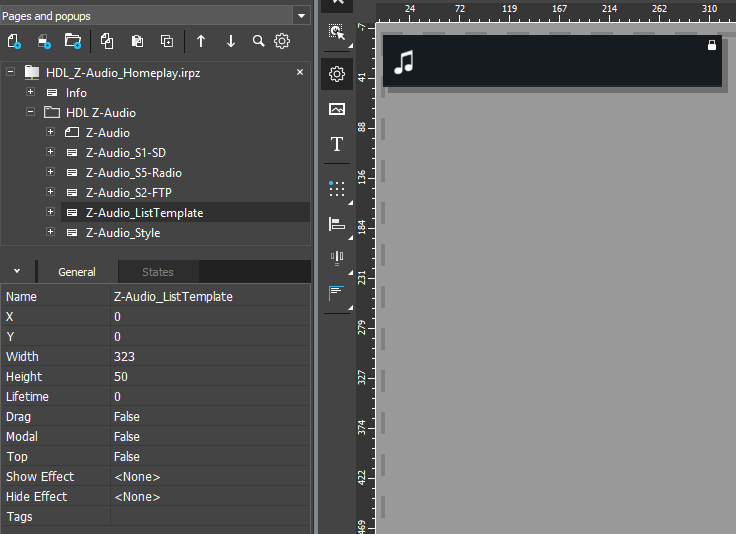This screenshot has width=736, height=534.
Task: Click the add new page icon
Action: pos(14,41)
